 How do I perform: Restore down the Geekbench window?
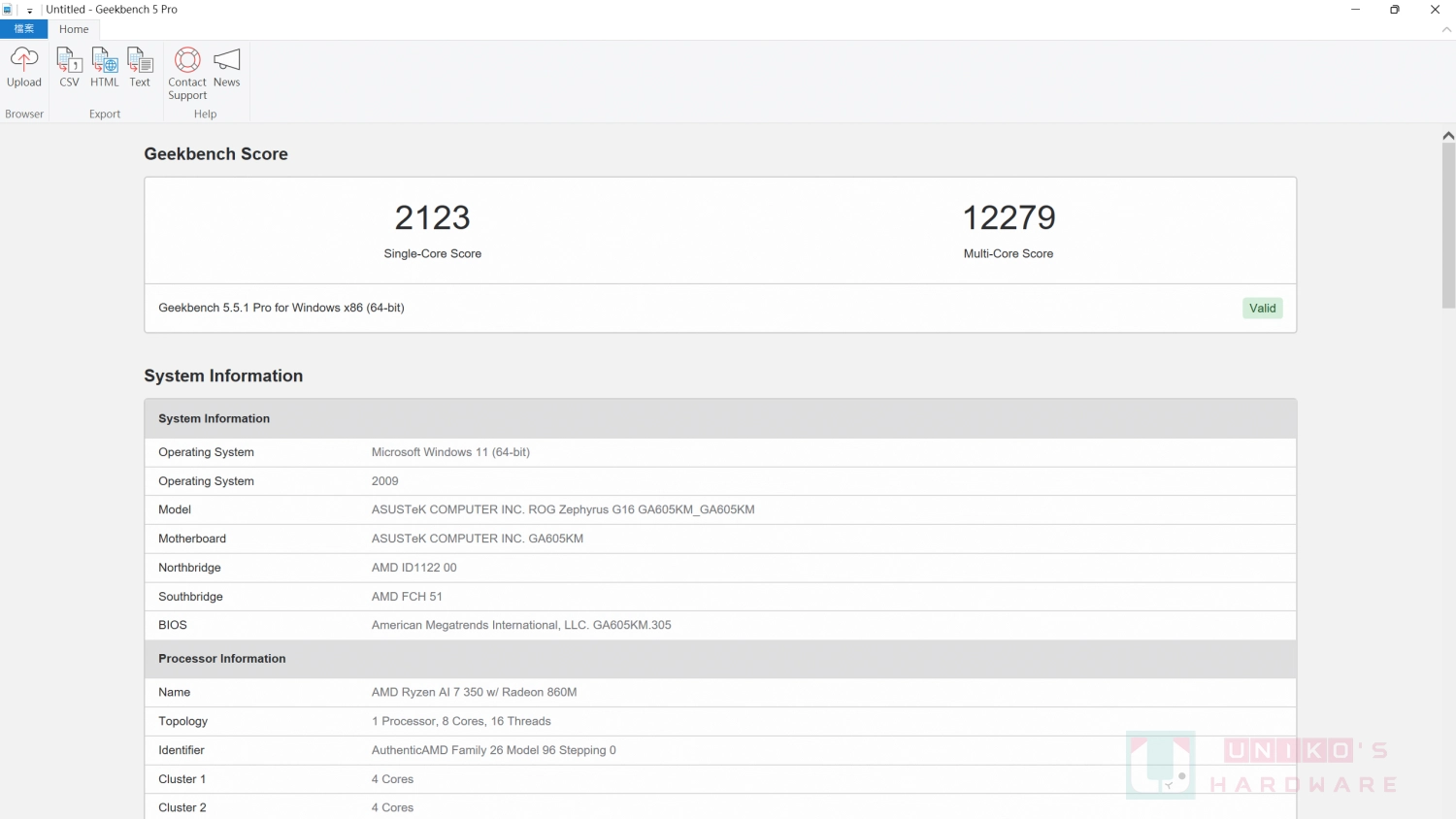pos(1395,10)
